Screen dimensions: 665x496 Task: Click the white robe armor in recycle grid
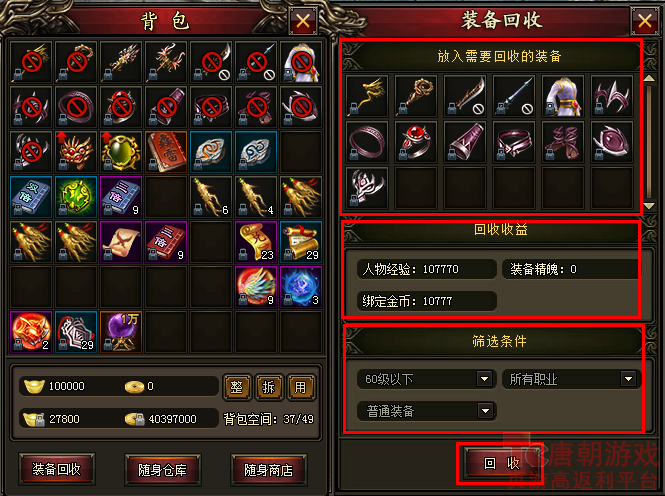click(x=563, y=96)
